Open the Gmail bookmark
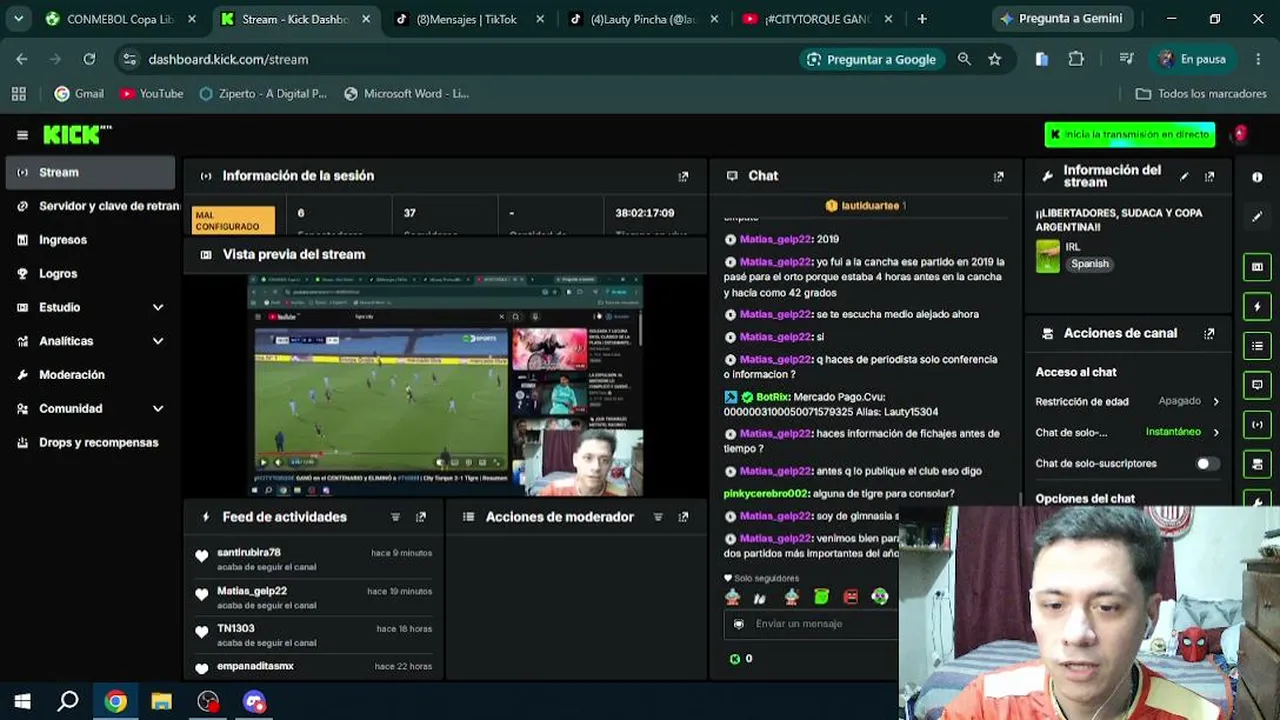Screen dimensions: 1280x720 pos(79,94)
